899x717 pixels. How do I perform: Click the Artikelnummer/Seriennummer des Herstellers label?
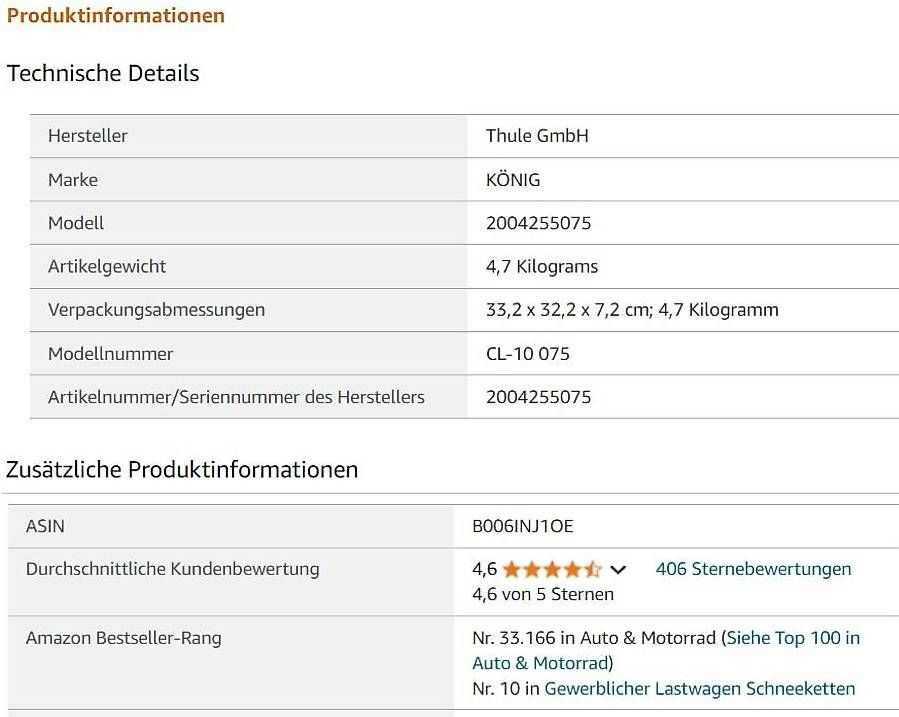pos(236,397)
